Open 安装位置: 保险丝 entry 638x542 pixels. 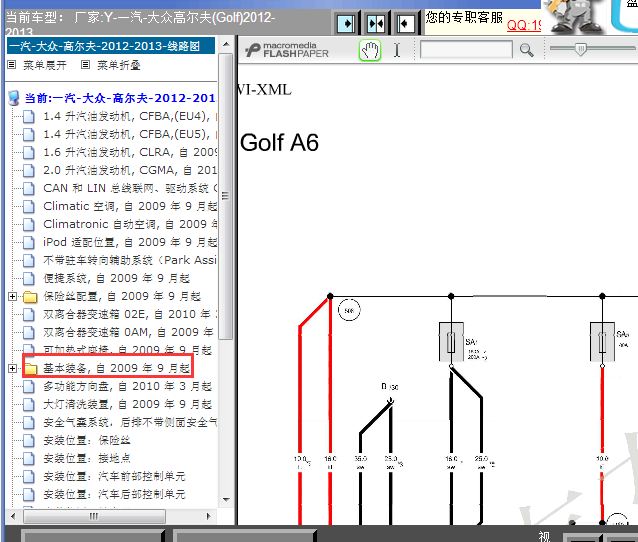(87, 440)
